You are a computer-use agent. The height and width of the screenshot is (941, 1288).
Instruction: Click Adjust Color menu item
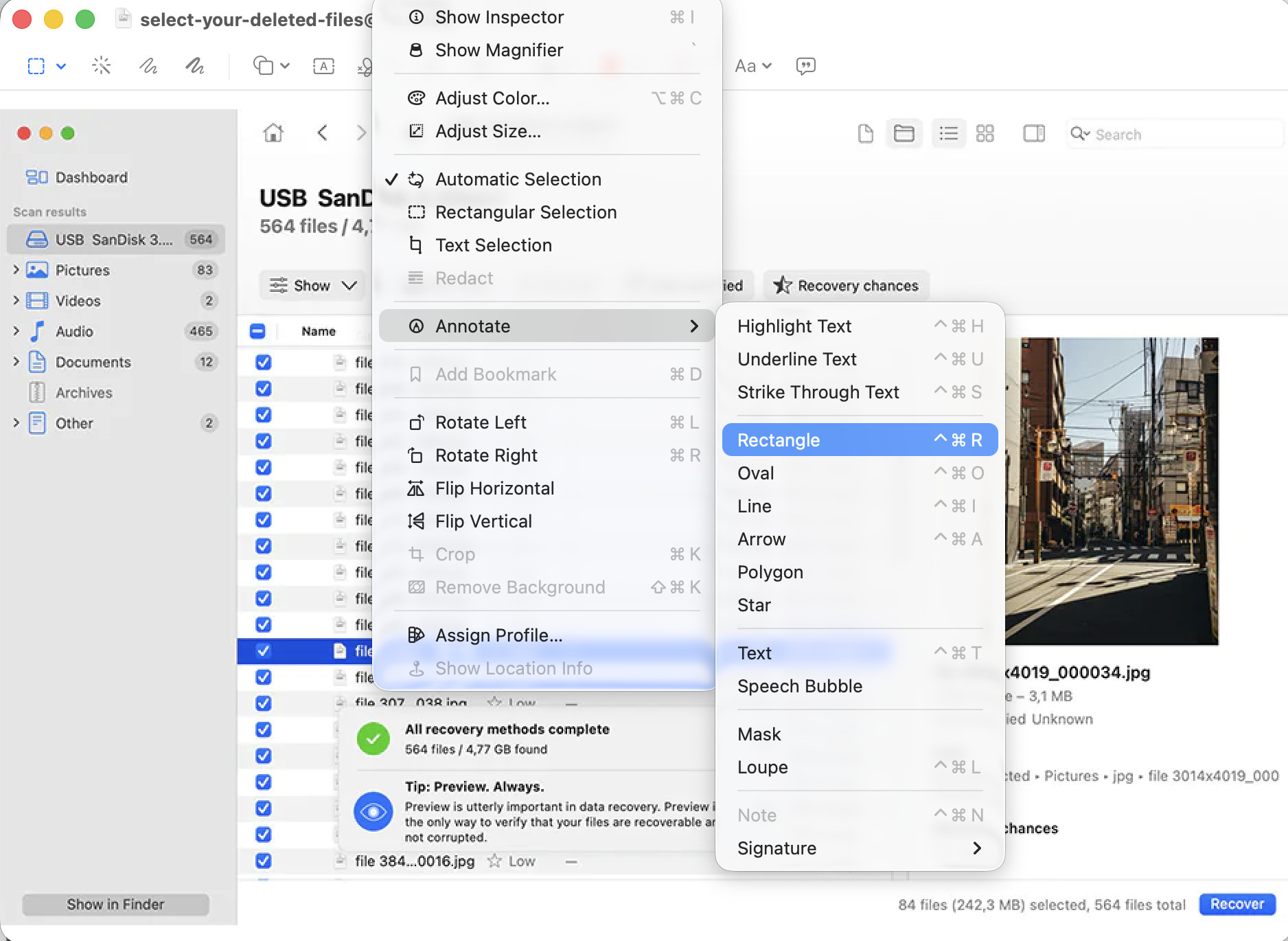(547, 98)
